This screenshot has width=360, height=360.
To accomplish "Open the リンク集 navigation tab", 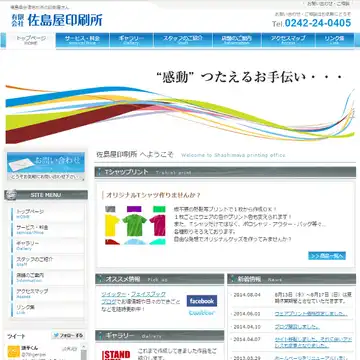I will (x=334, y=41).
